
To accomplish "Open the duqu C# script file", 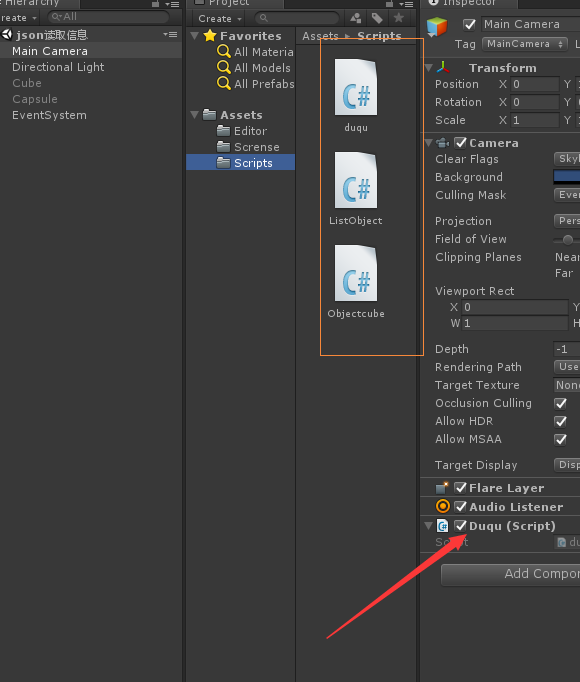I will tap(355, 87).
